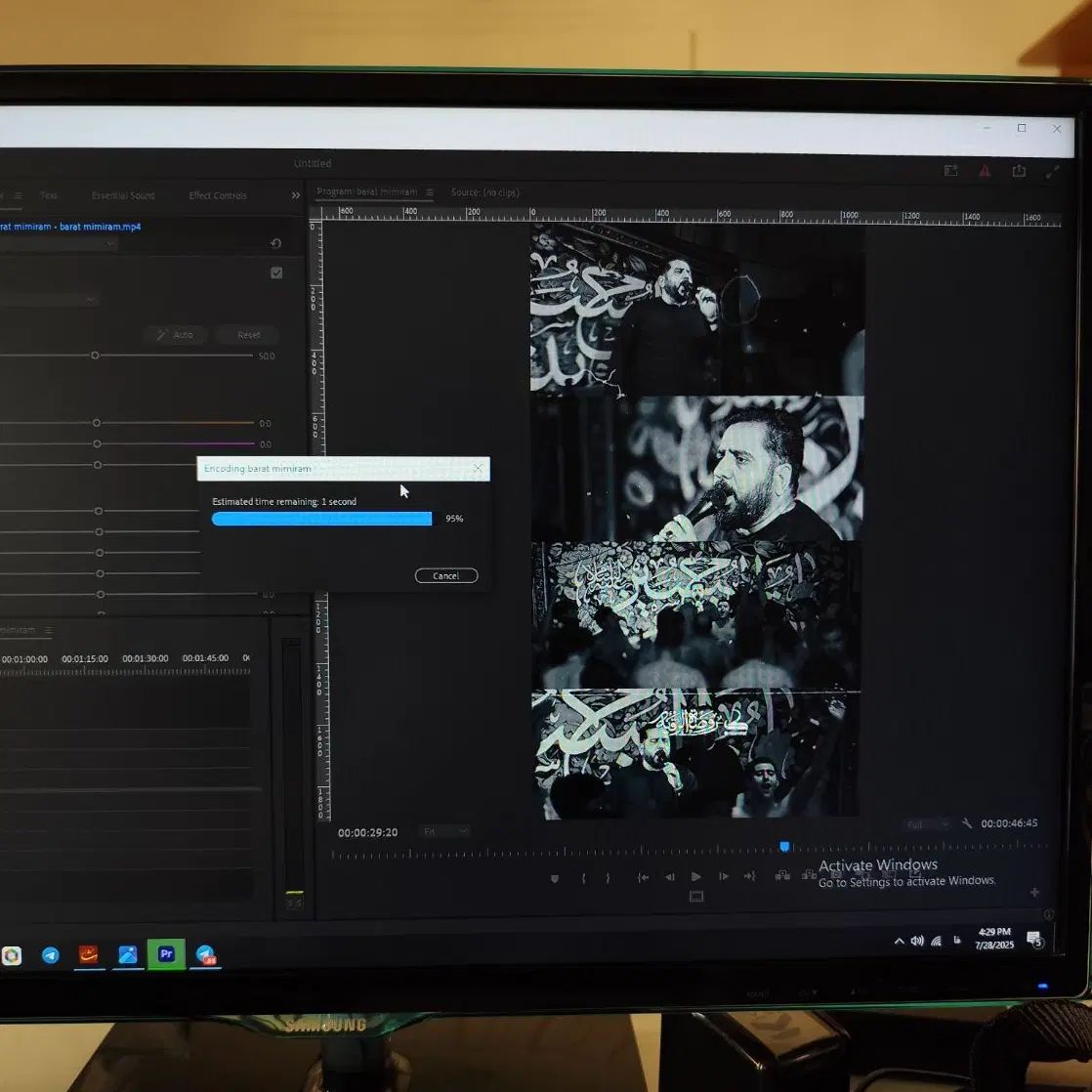
Task: Click the blue playhead marker in Program monitor
Action: (x=785, y=847)
